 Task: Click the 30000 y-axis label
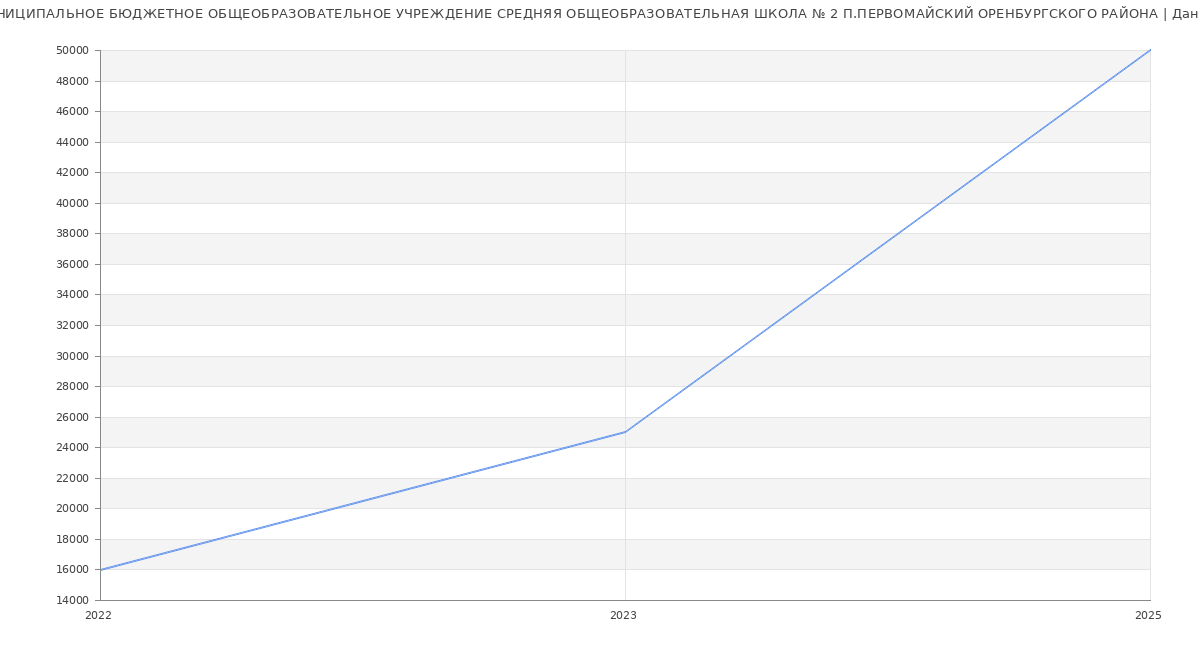coord(72,356)
